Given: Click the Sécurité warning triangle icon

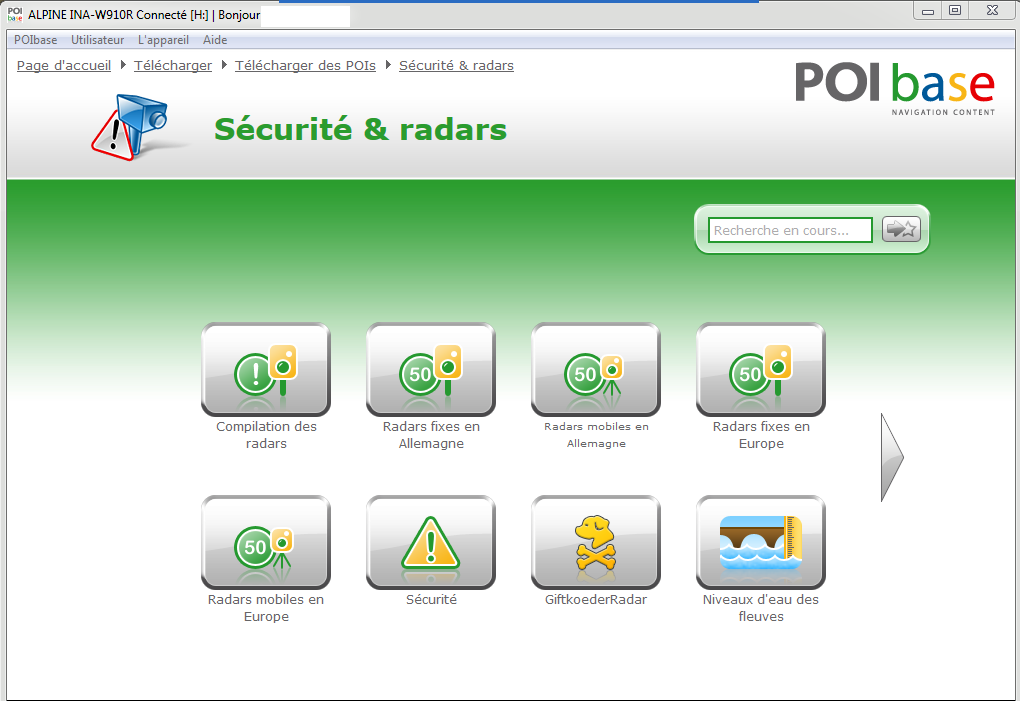Looking at the screenshot, I should pyautogui.click(x=431, y=542).
